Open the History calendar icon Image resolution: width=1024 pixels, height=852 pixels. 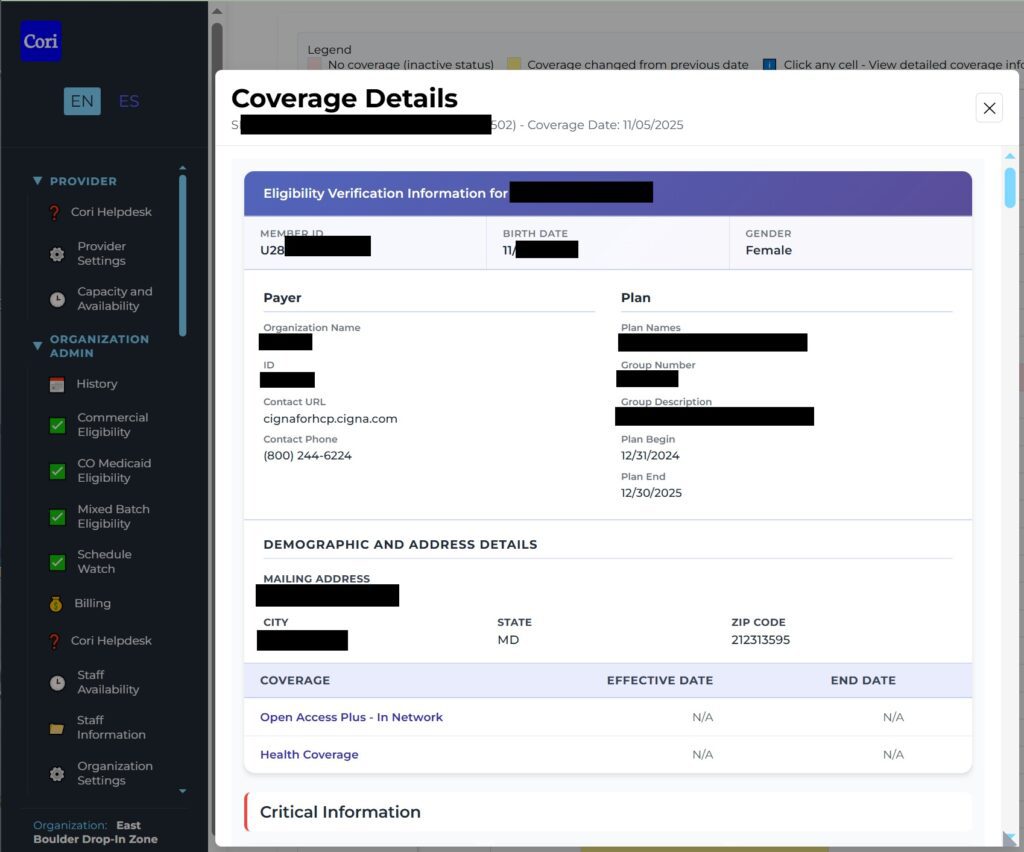click(57, 384)
